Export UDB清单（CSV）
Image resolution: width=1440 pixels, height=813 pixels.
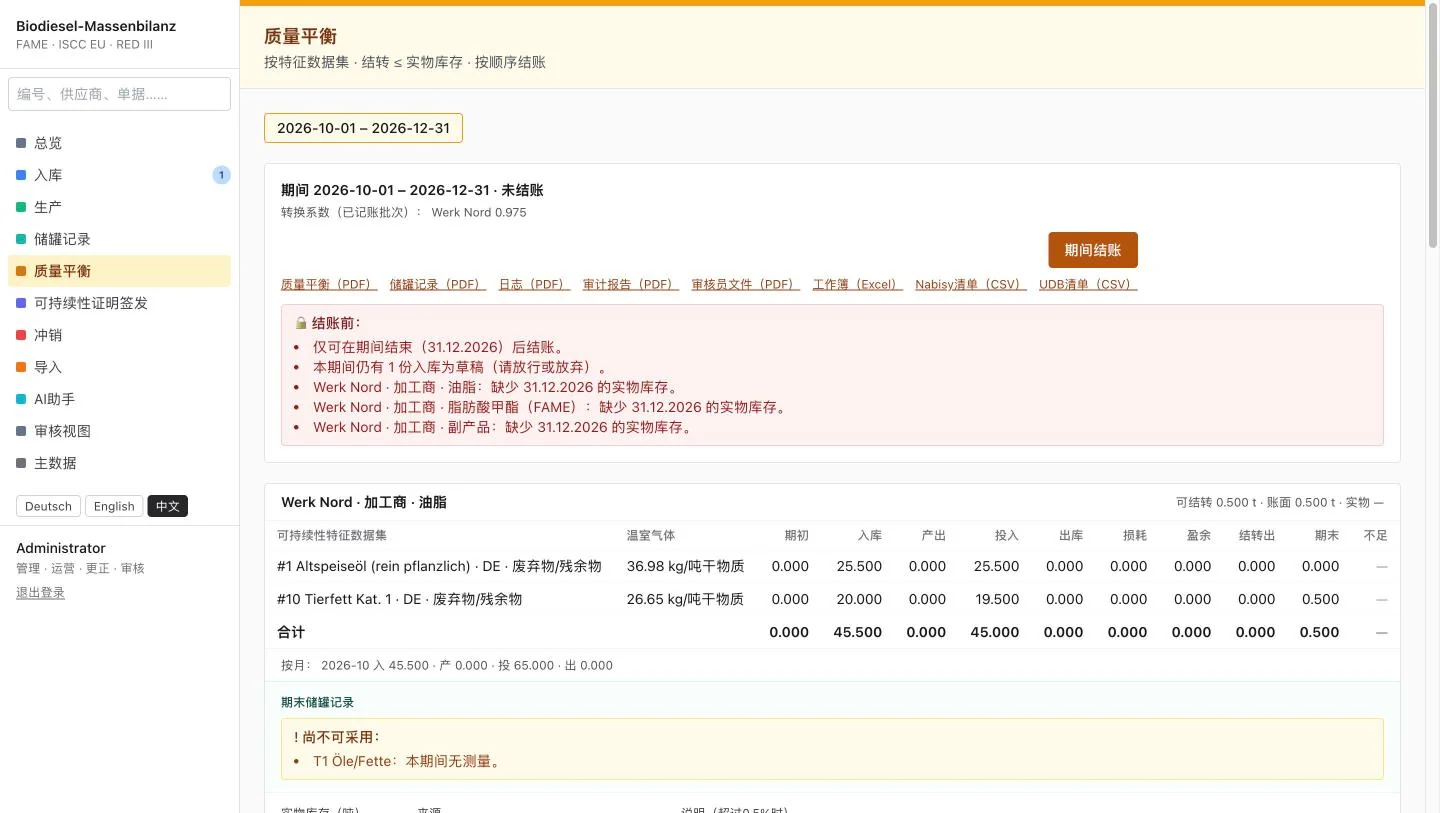click(1088, 284)
